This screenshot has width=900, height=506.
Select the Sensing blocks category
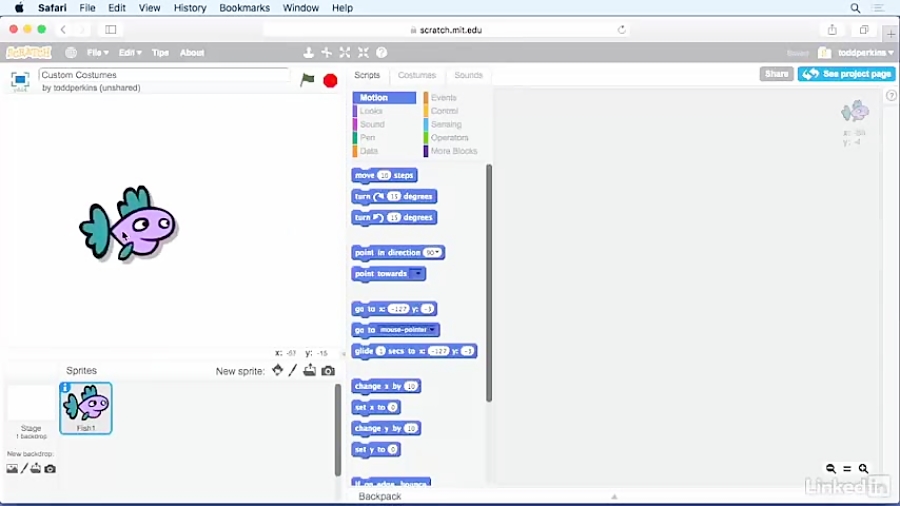pyautogui.click(x=445, y=124)
